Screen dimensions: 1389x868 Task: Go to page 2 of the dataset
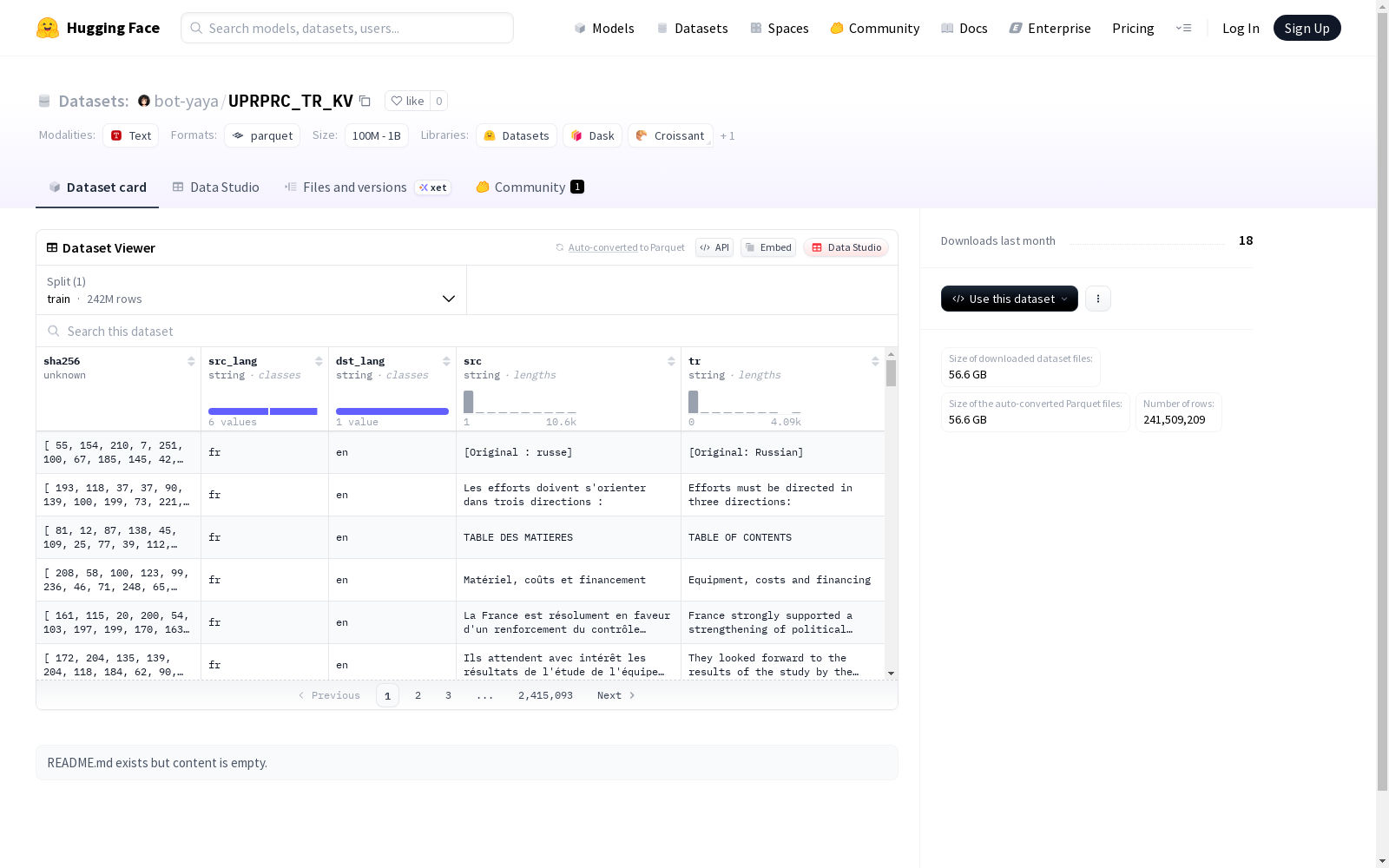click(x=418, y=695)
